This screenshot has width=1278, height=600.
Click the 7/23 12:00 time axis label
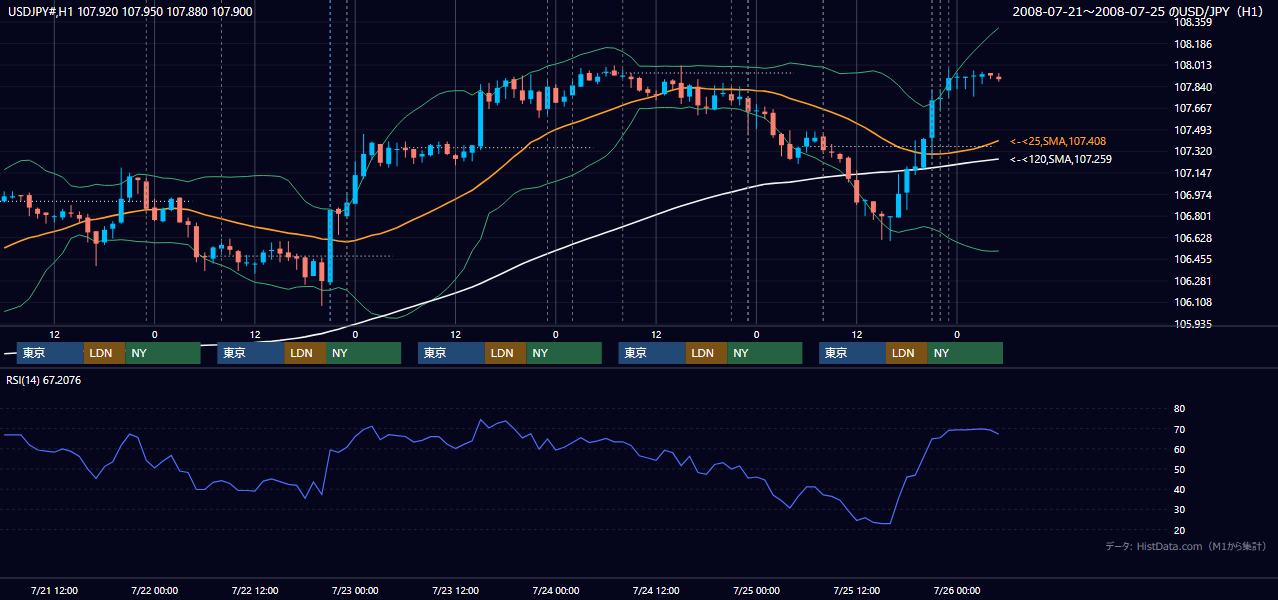455,590
